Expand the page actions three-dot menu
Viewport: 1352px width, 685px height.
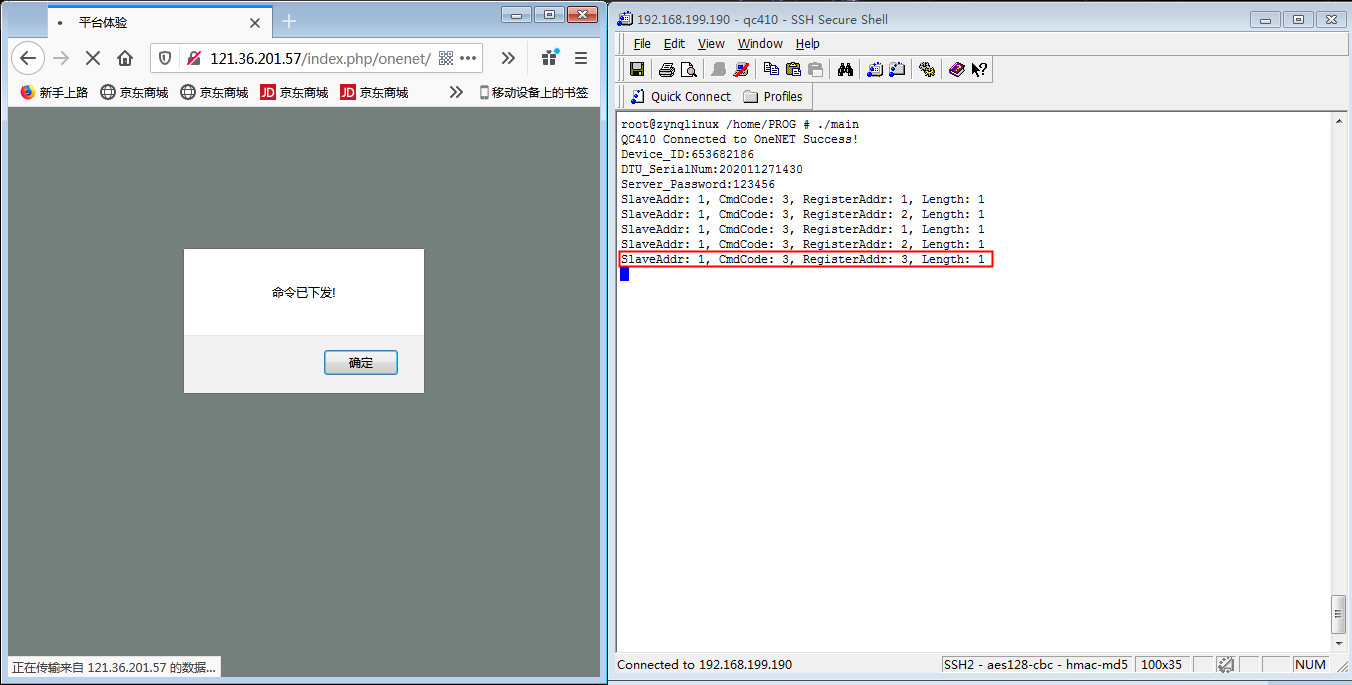(468, 58)
